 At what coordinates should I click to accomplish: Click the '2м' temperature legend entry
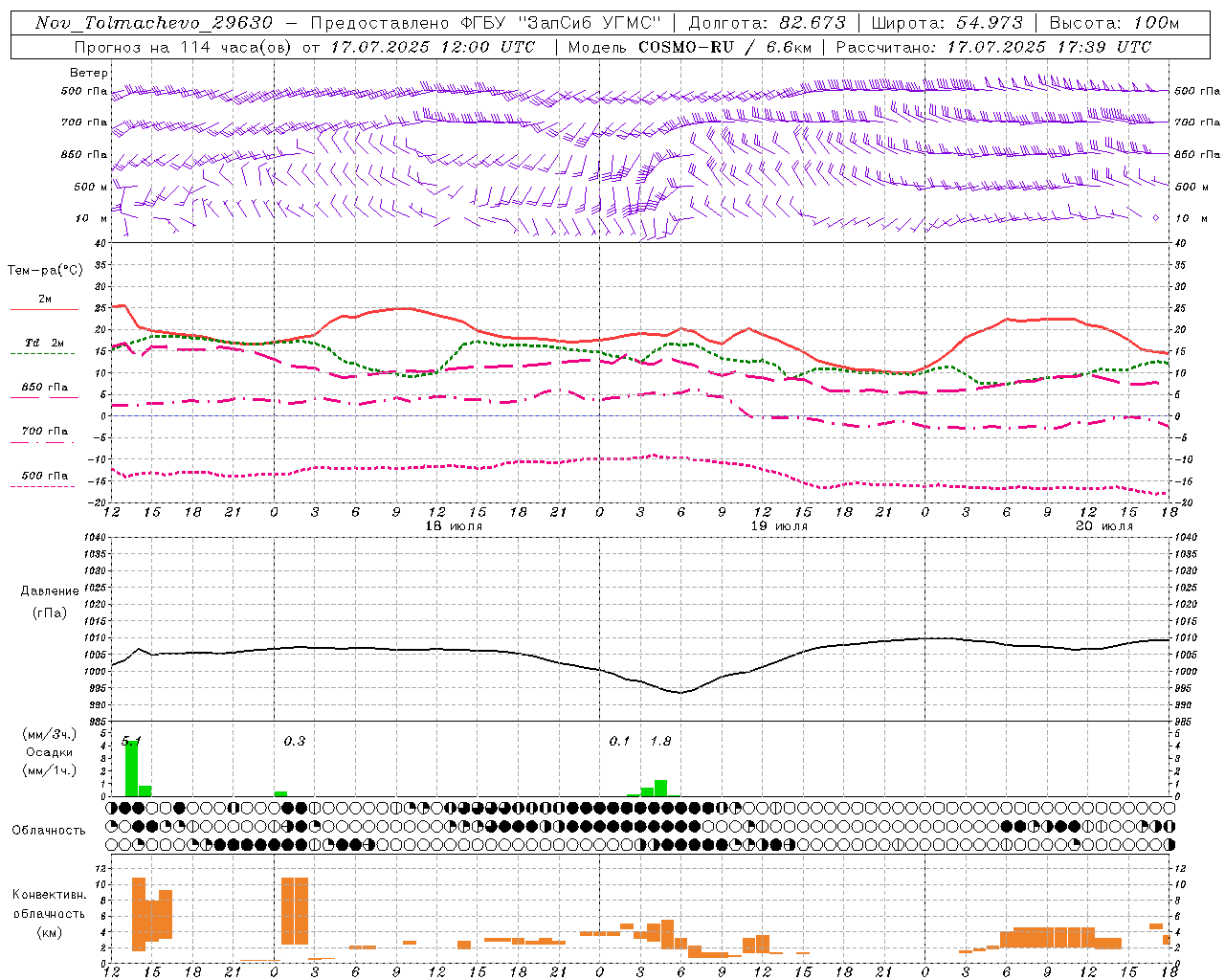[x=45, y=299]
